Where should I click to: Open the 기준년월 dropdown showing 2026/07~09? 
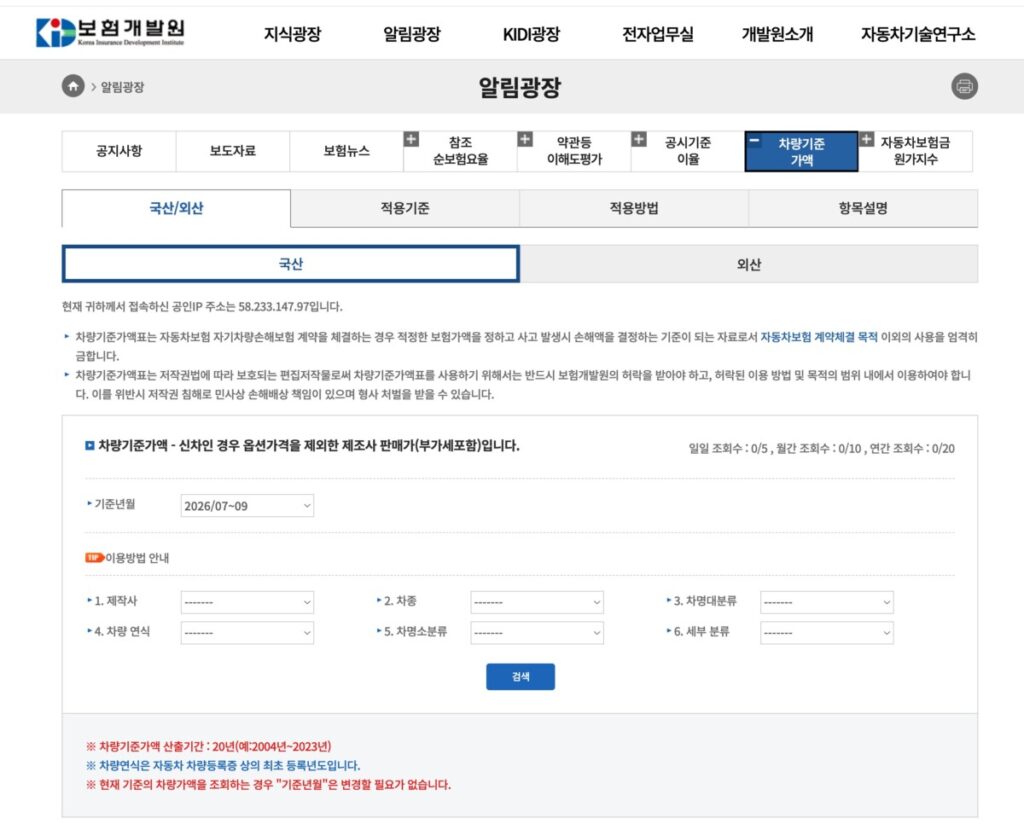(247, 505)
